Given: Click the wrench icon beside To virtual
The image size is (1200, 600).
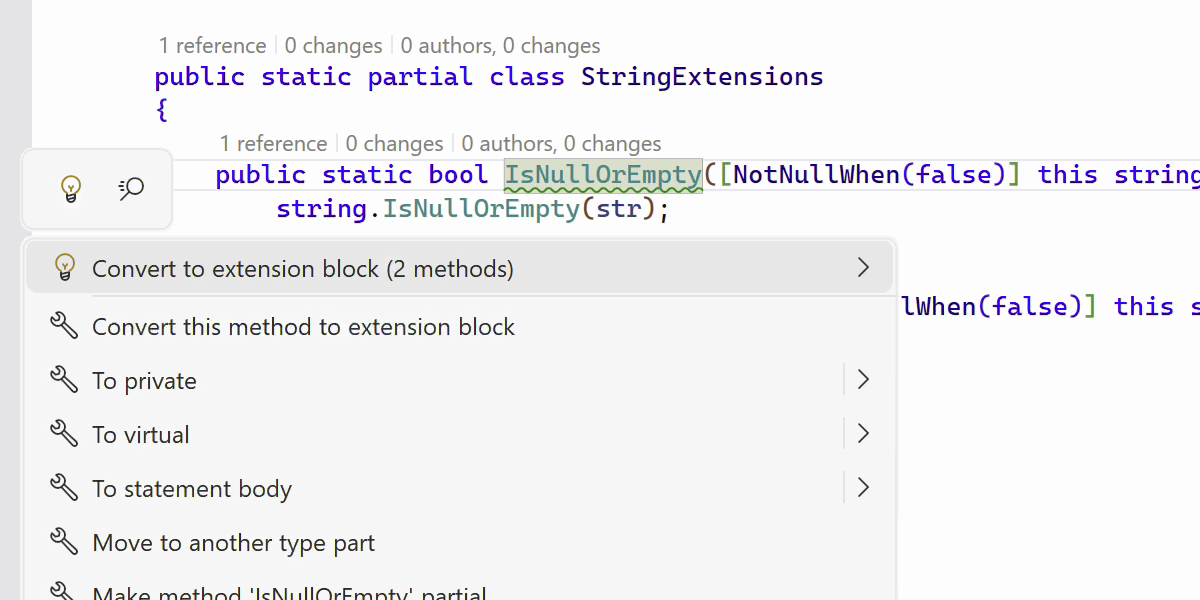Looking at the screenshot, I should click(64, 434).
